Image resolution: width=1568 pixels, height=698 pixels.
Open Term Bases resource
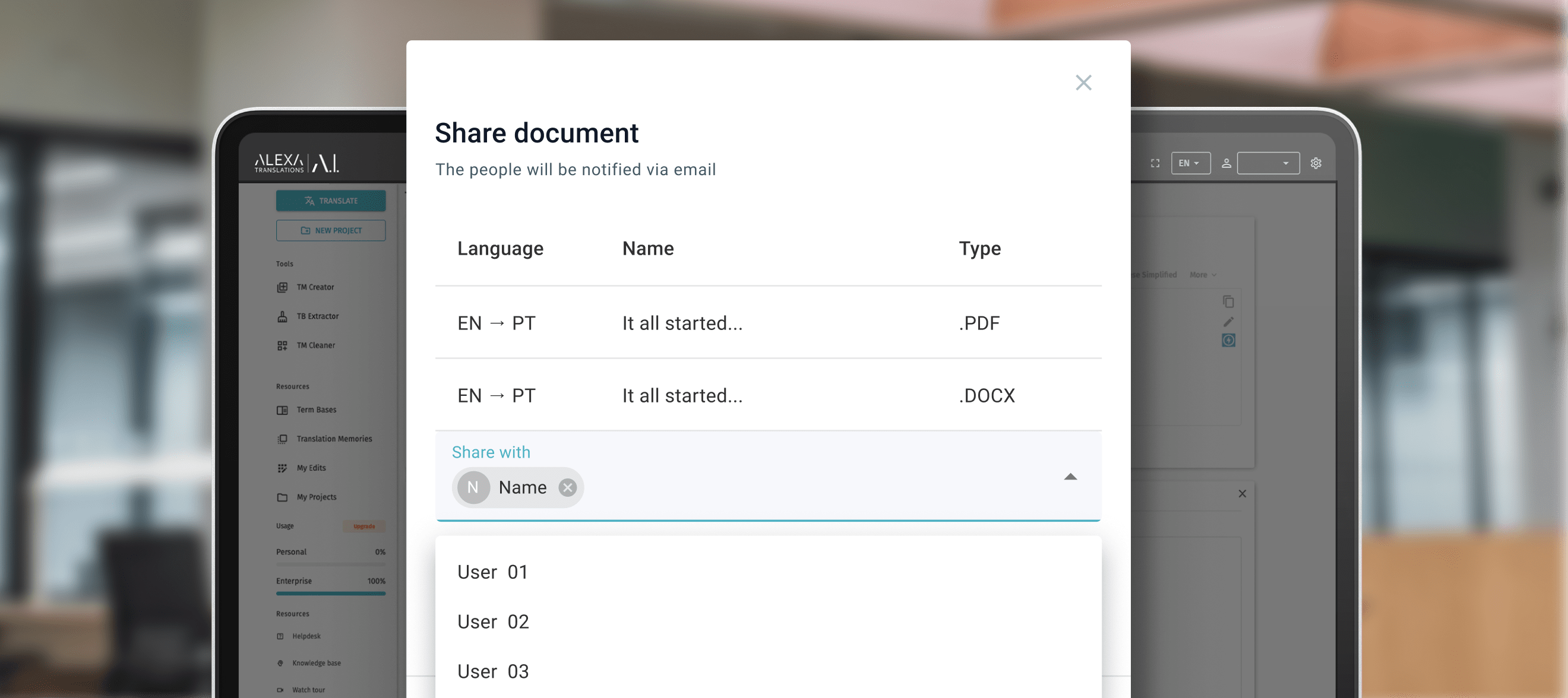point(307,410)
